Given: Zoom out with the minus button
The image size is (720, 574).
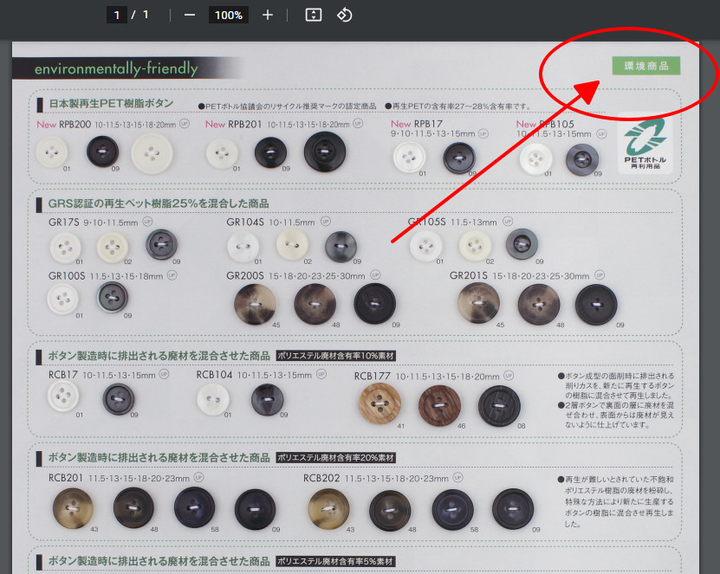Looking at the screenshot, I should pyautogui.click(x=190, y=15).
